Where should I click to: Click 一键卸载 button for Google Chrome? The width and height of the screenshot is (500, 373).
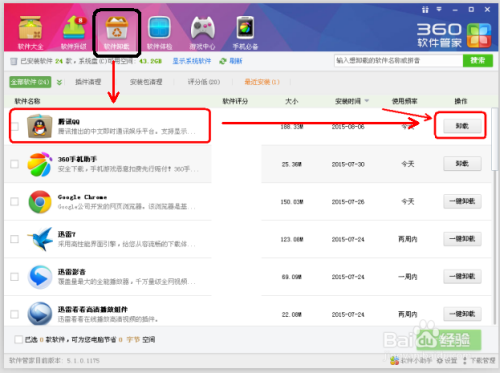pos(462,201)
